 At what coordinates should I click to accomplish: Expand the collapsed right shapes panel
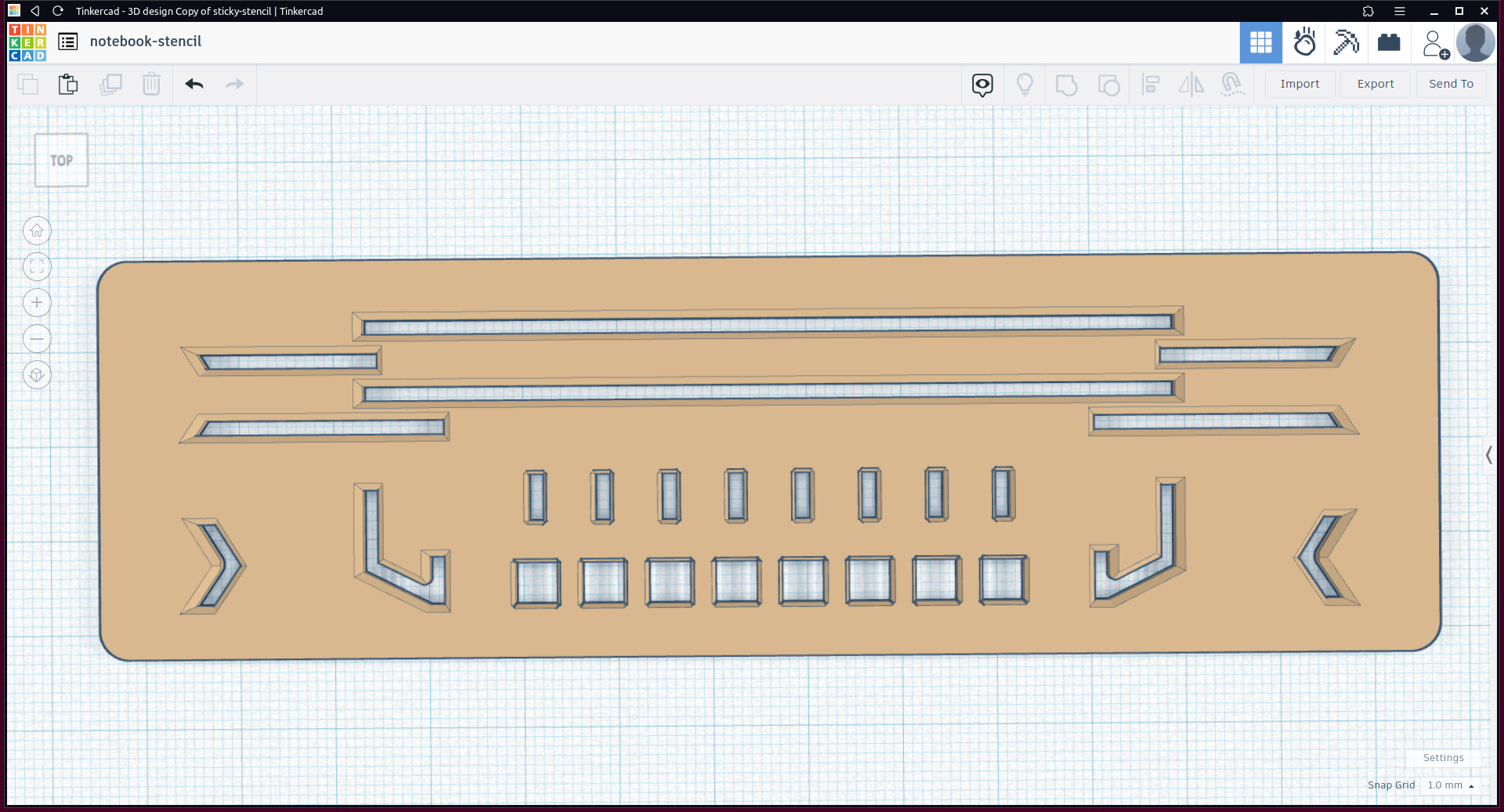[x=1488, y=455]
